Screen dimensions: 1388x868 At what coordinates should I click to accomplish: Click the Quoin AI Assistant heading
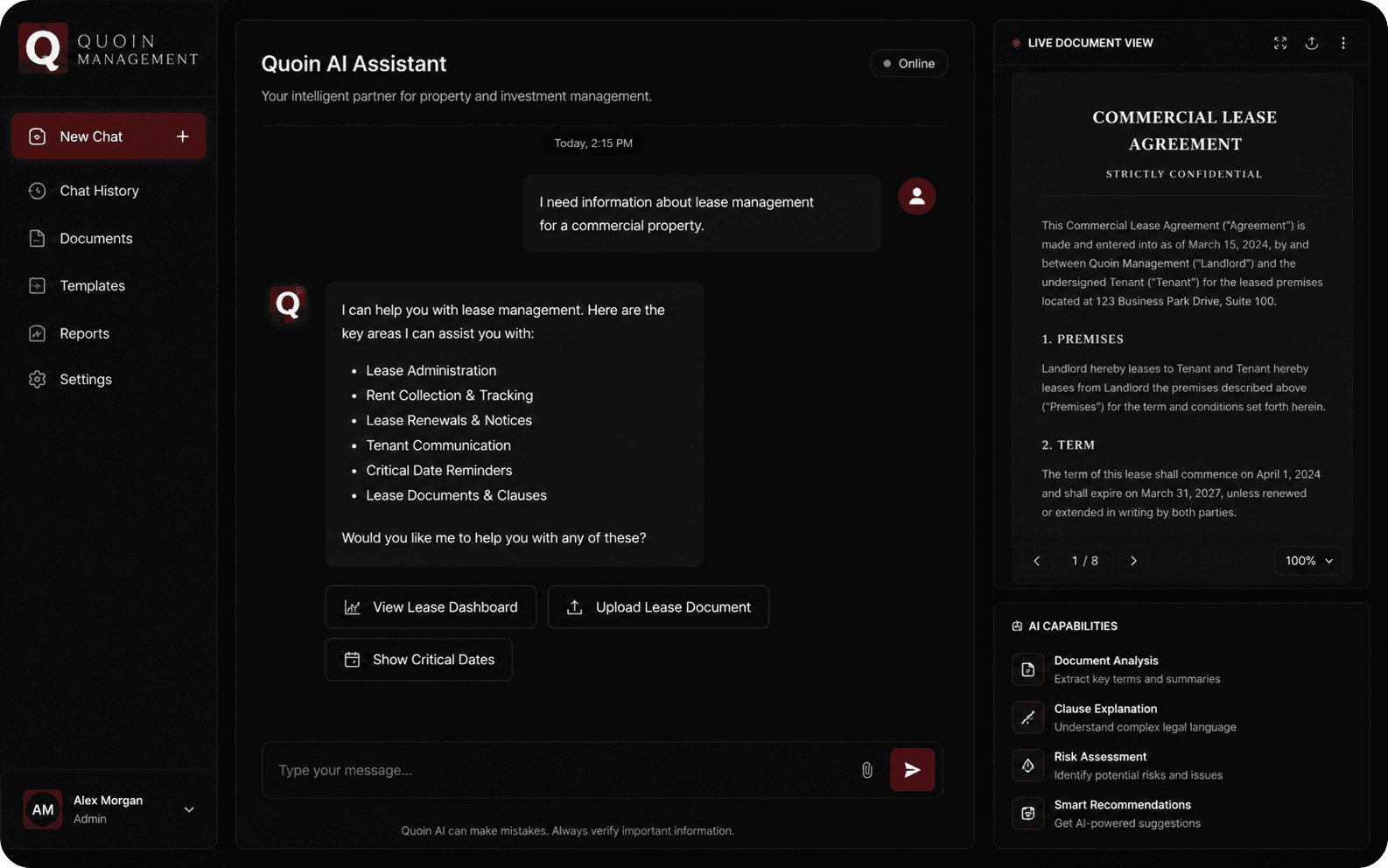[x=354, y=64]
